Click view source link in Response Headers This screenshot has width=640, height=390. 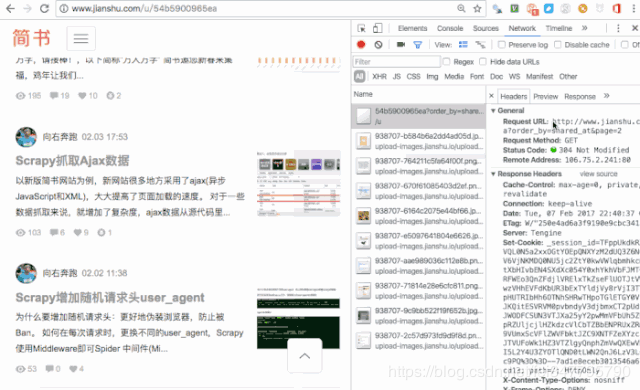(598, 174)
